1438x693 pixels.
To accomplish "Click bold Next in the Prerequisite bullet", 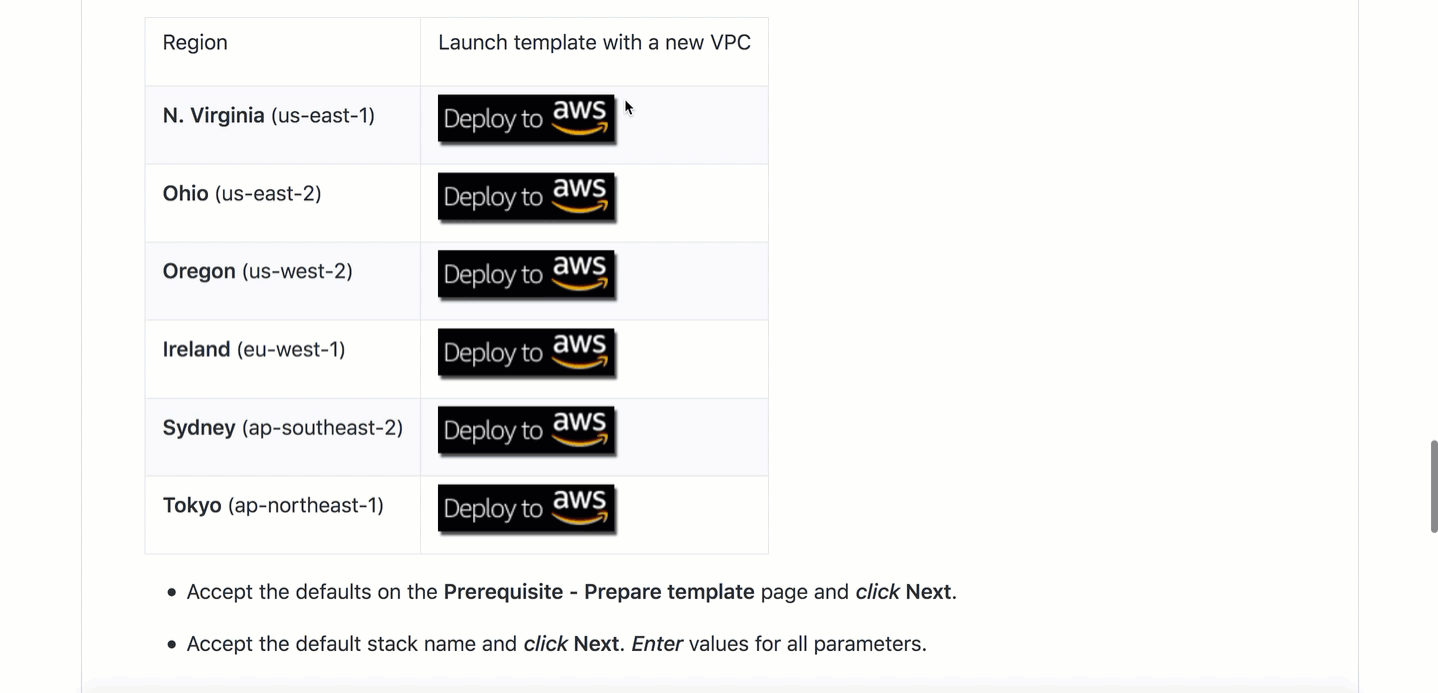I will [x=928, y=592].
